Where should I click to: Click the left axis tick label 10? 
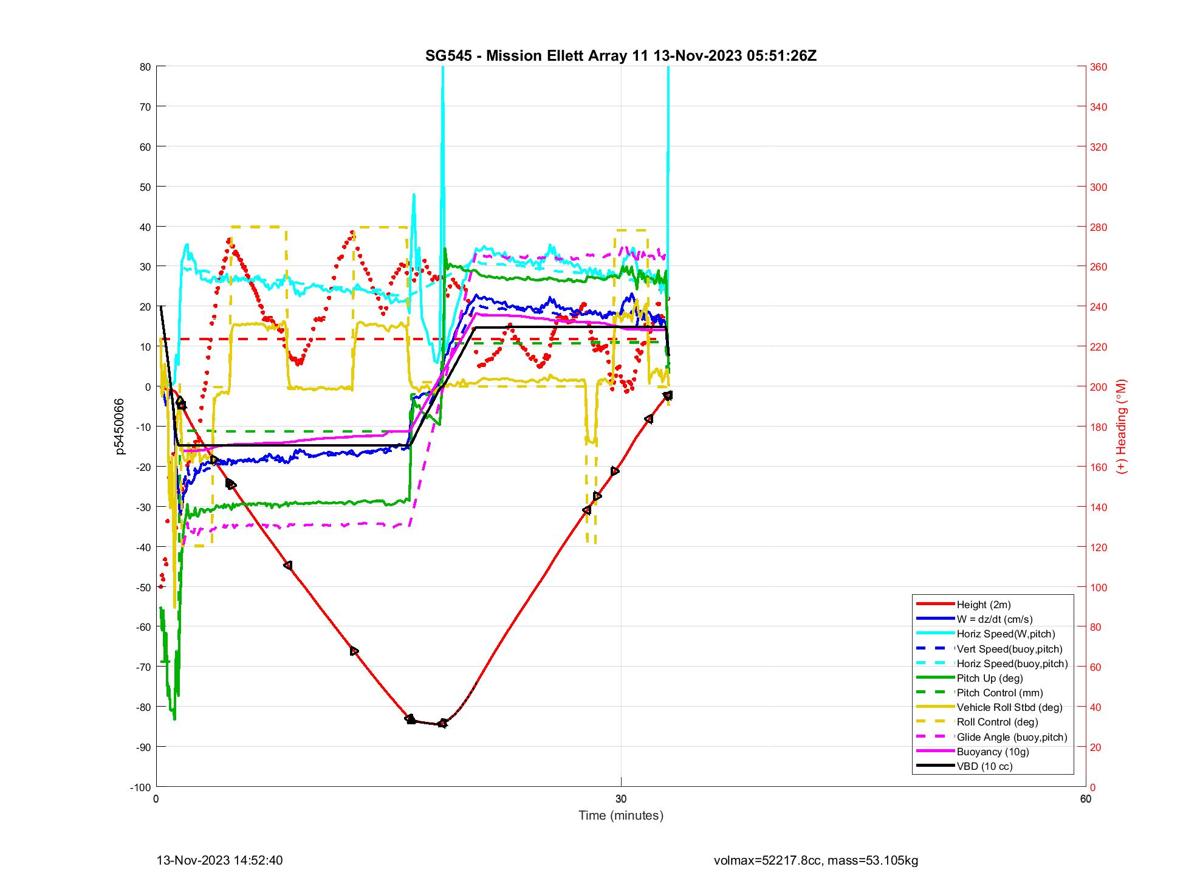(145, 347)
